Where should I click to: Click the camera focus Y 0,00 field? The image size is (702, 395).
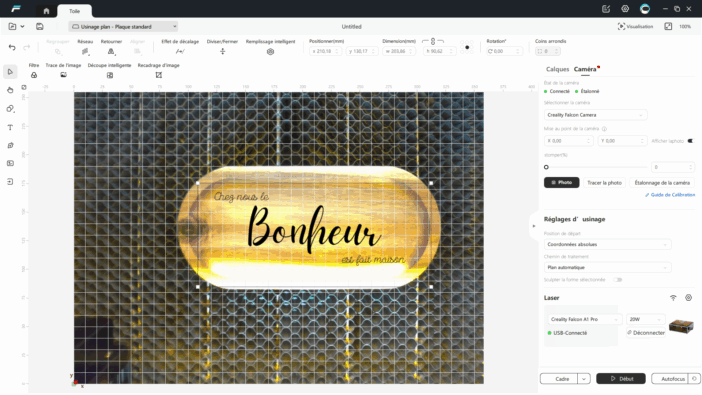(x=623, y=141)
